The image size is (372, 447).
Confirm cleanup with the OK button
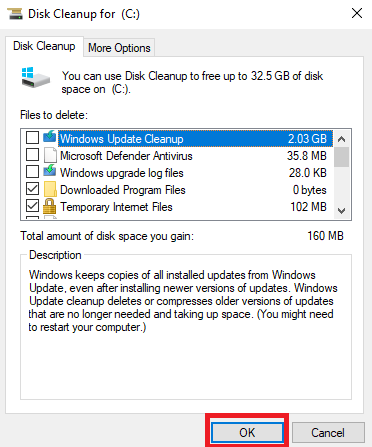coord(247,432)
